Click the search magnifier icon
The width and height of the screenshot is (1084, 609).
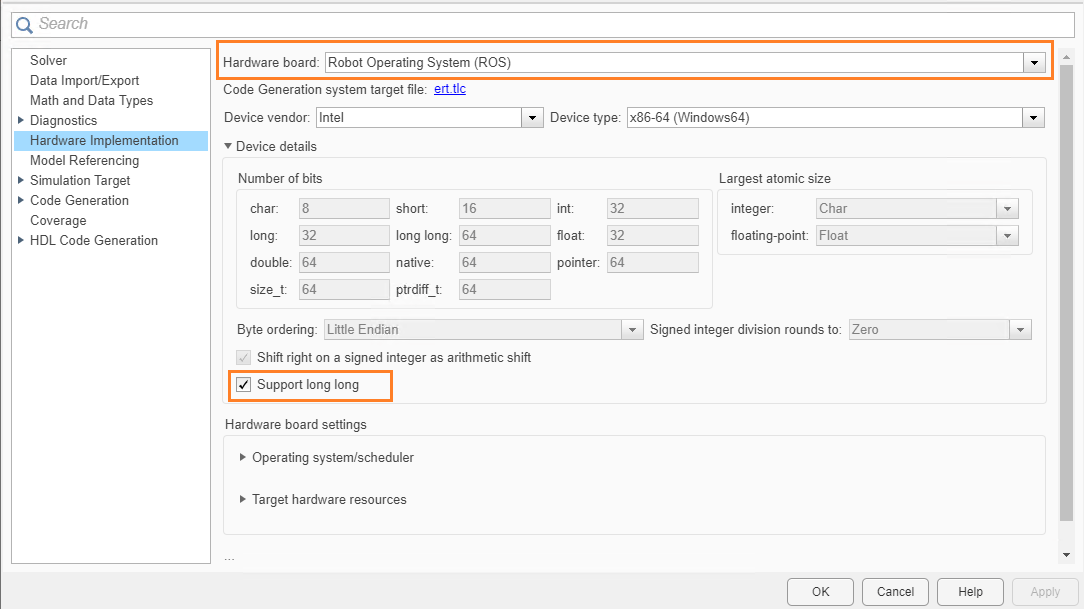[24, 24]
